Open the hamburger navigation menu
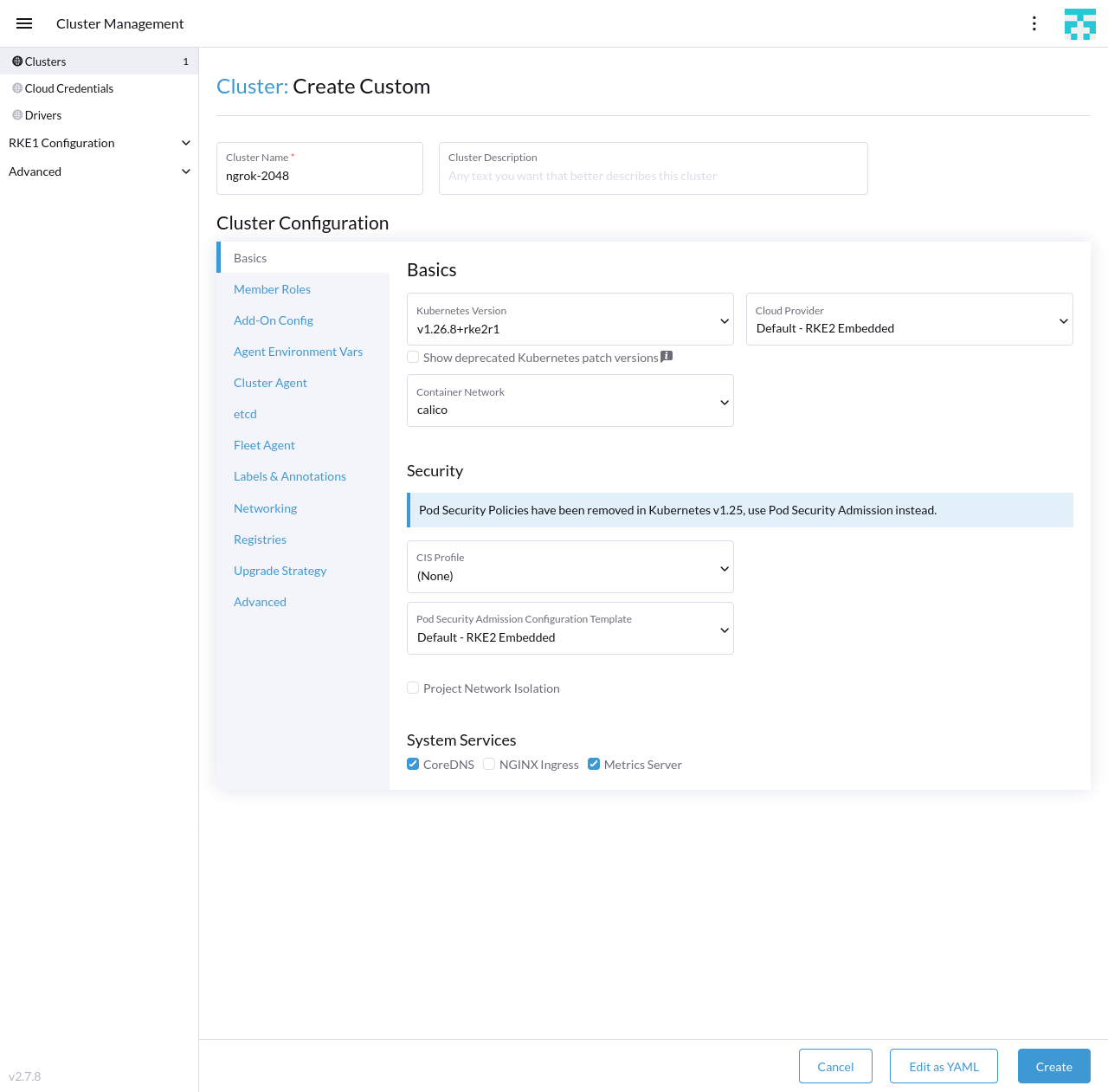Image resolution: width=1108 pixels, height=1092 pixels. click(x=23, y=23)
